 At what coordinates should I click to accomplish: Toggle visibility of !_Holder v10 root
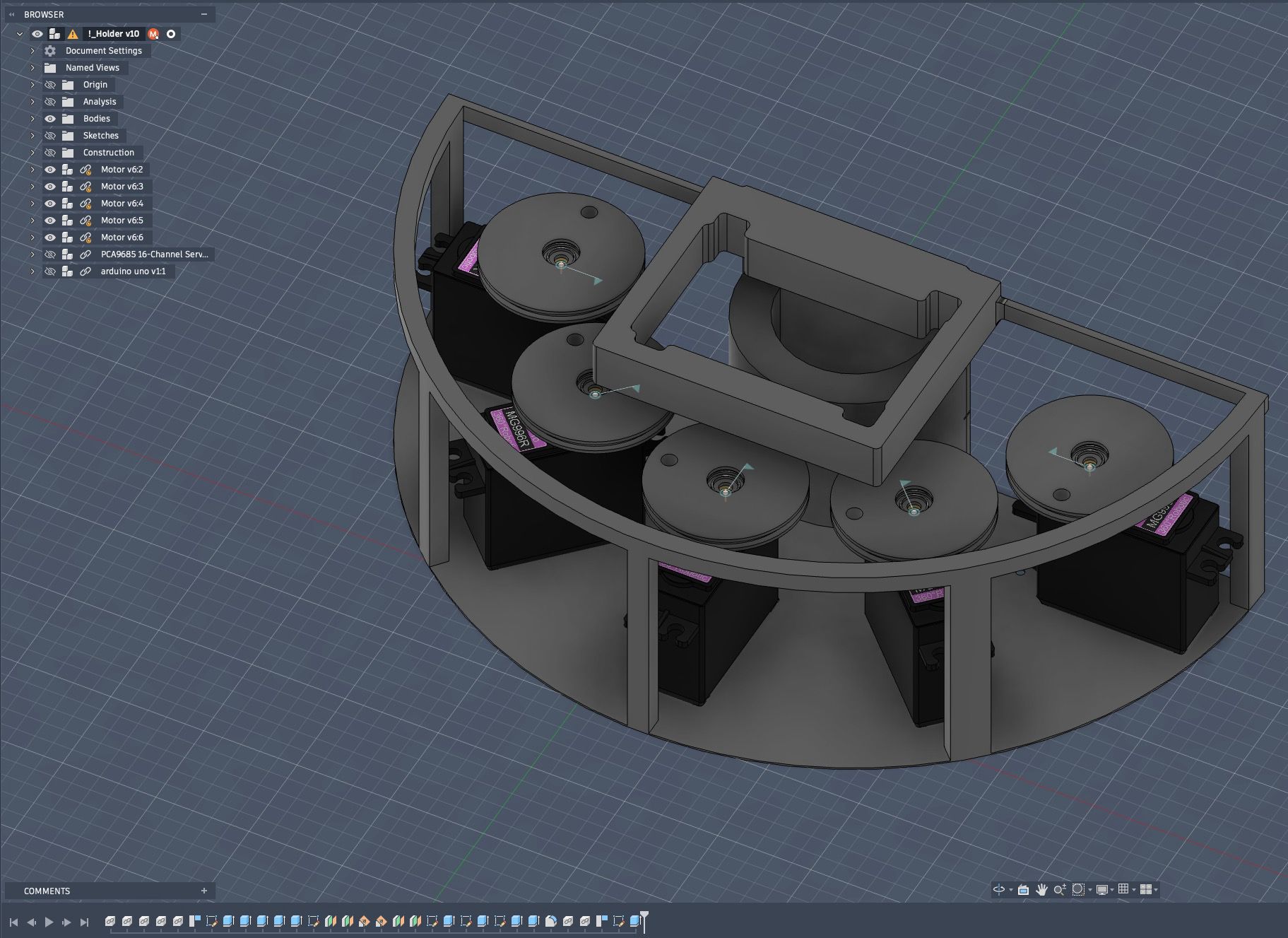(37, 34)
